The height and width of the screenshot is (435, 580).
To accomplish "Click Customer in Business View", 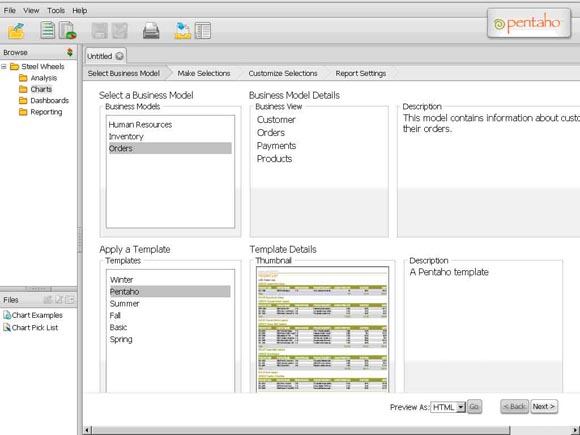I will [276, 120].
